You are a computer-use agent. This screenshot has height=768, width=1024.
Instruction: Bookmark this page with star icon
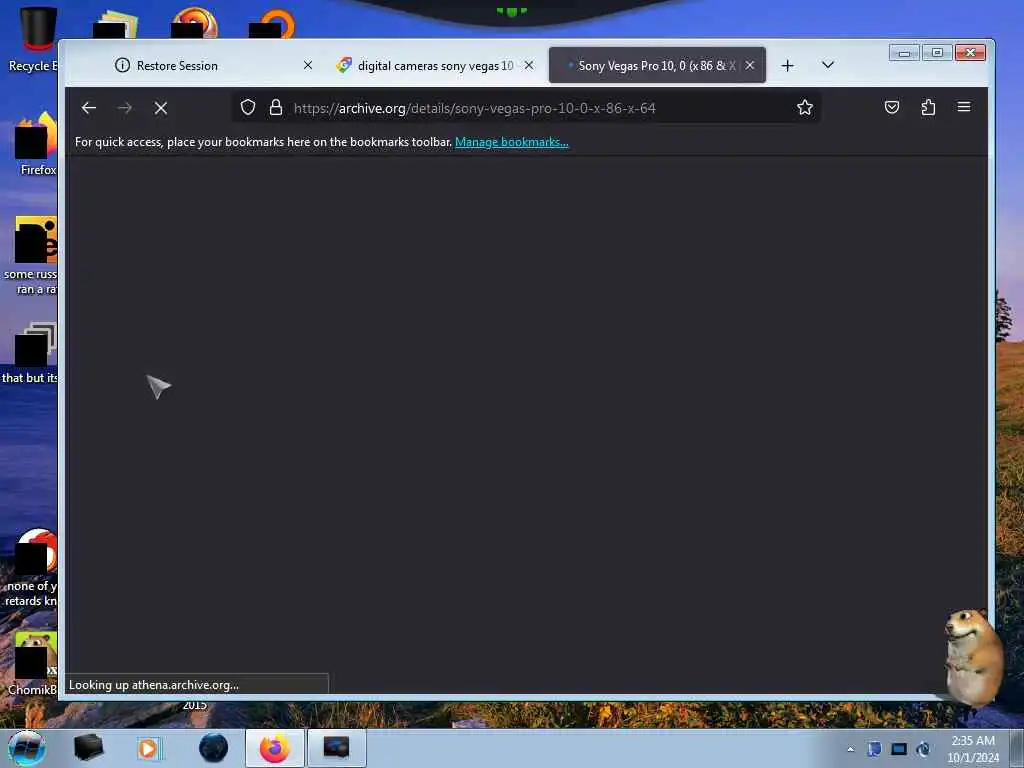[x=805, y=107]
